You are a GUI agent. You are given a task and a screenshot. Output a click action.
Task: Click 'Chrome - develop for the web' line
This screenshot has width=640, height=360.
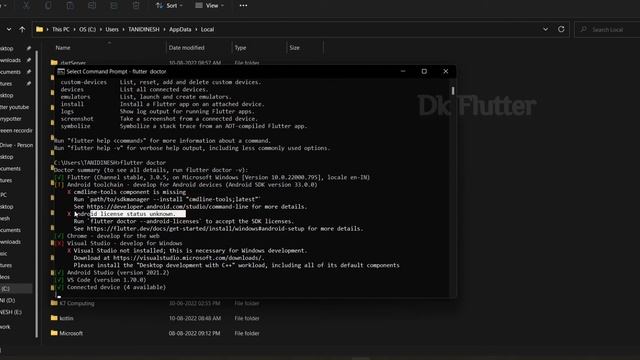pyautogui.click(x=113, y=236)
